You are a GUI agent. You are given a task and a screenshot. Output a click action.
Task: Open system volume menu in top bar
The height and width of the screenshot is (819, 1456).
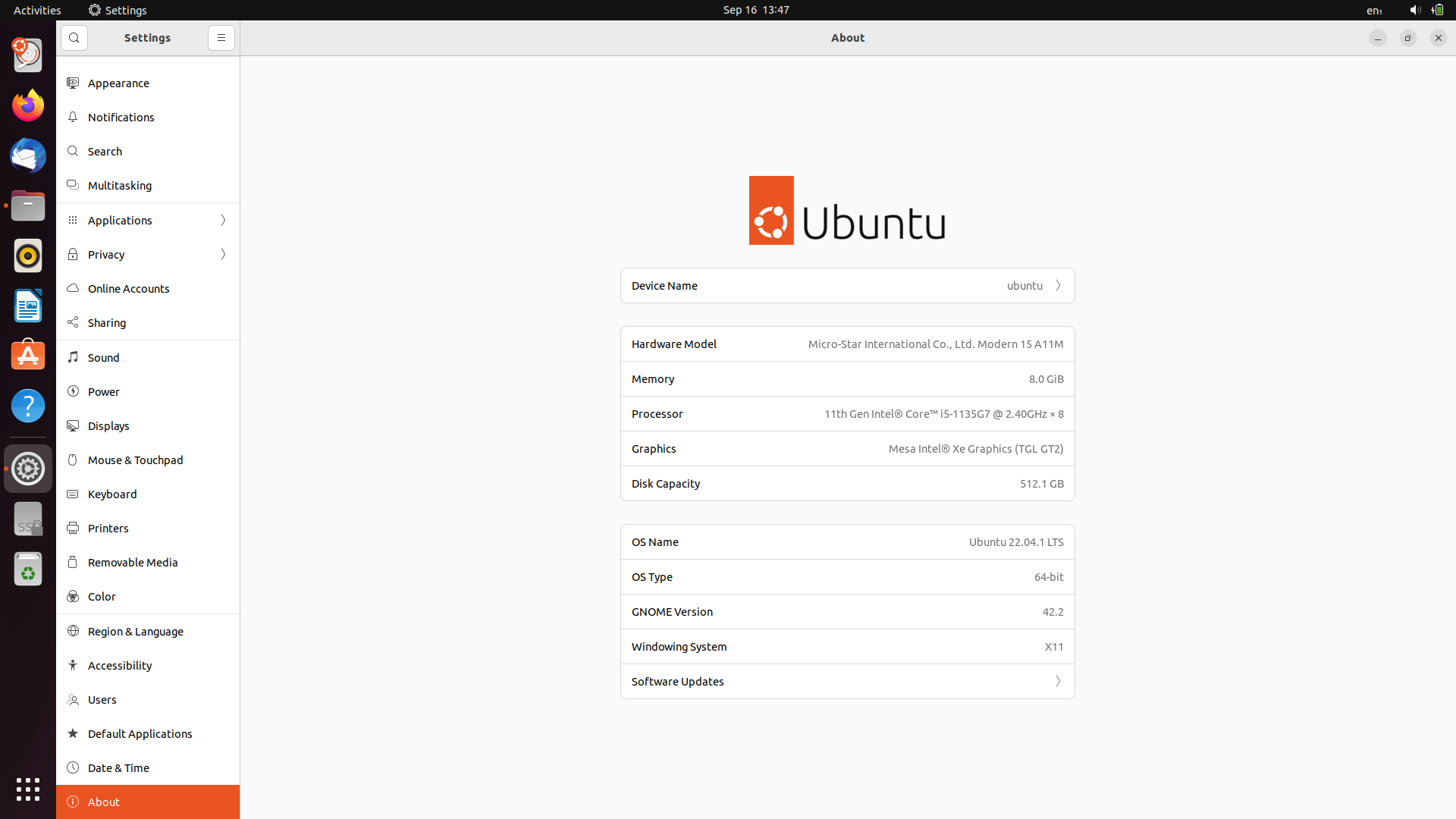(1414, 10)
